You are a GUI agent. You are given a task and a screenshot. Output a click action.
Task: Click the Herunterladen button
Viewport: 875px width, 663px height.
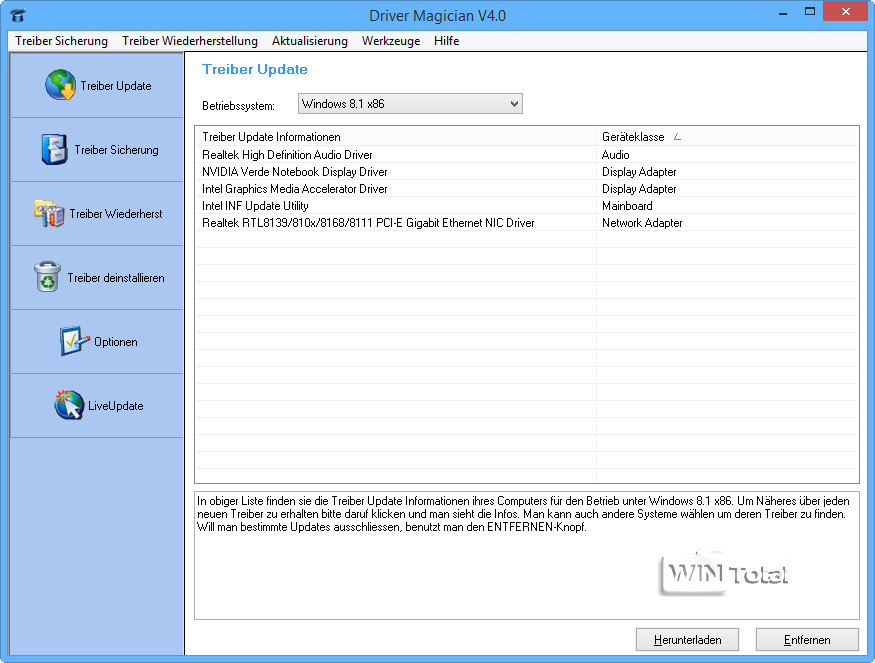[687, 640]
